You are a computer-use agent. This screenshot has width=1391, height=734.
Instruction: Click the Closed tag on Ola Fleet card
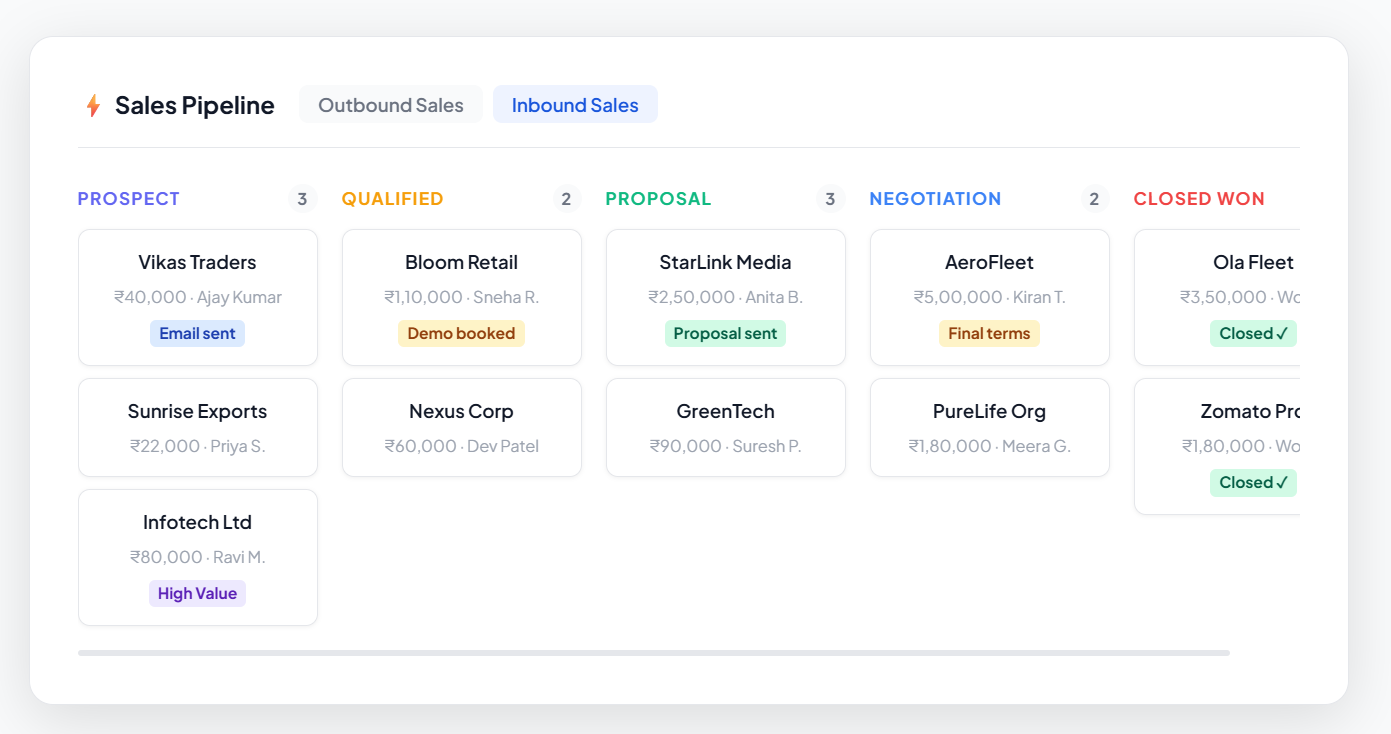(1253, 333)
